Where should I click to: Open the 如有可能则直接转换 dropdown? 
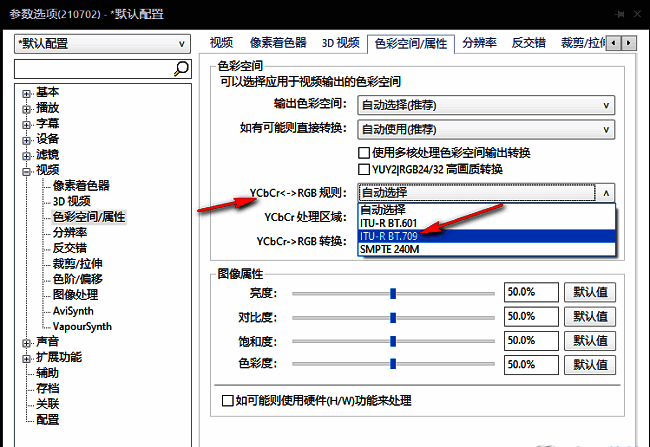[x=486, y=129]
